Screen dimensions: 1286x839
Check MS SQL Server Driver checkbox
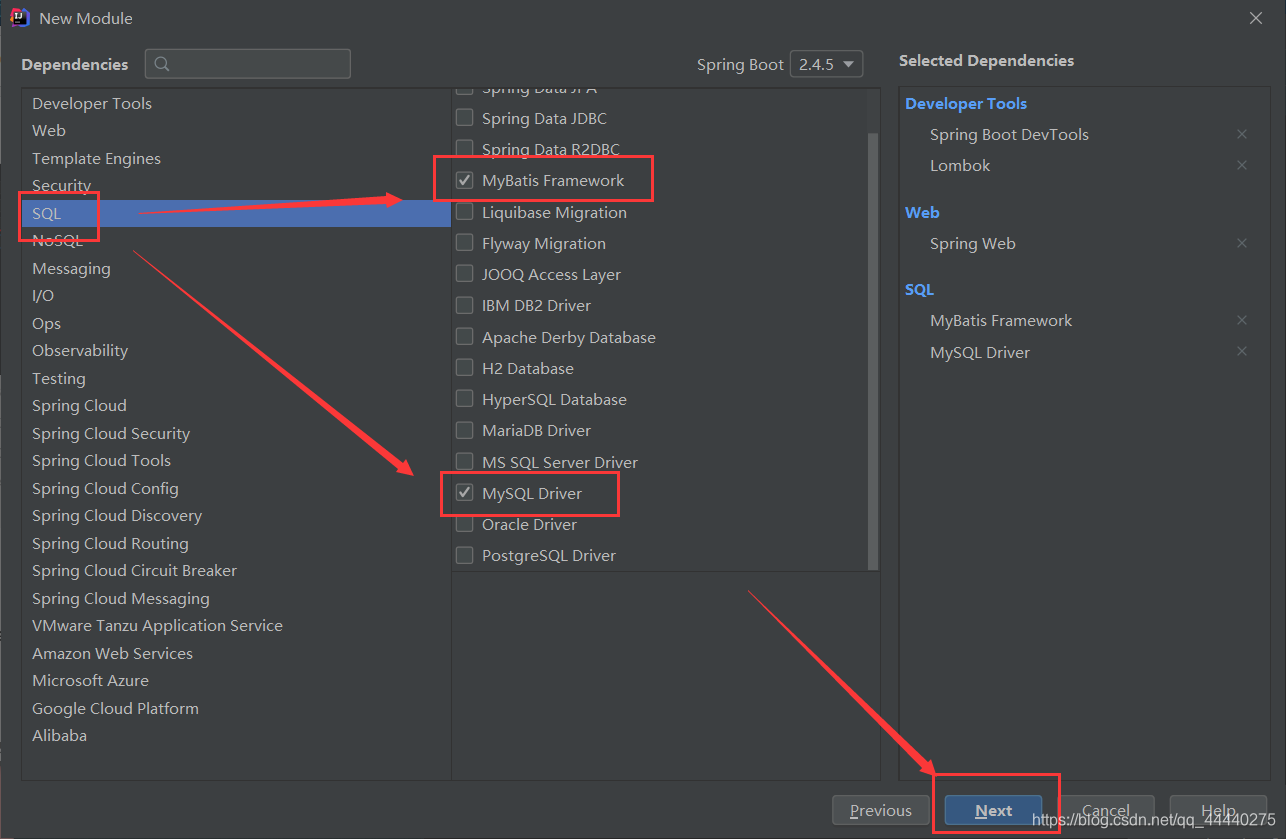(x=464, y=462)
